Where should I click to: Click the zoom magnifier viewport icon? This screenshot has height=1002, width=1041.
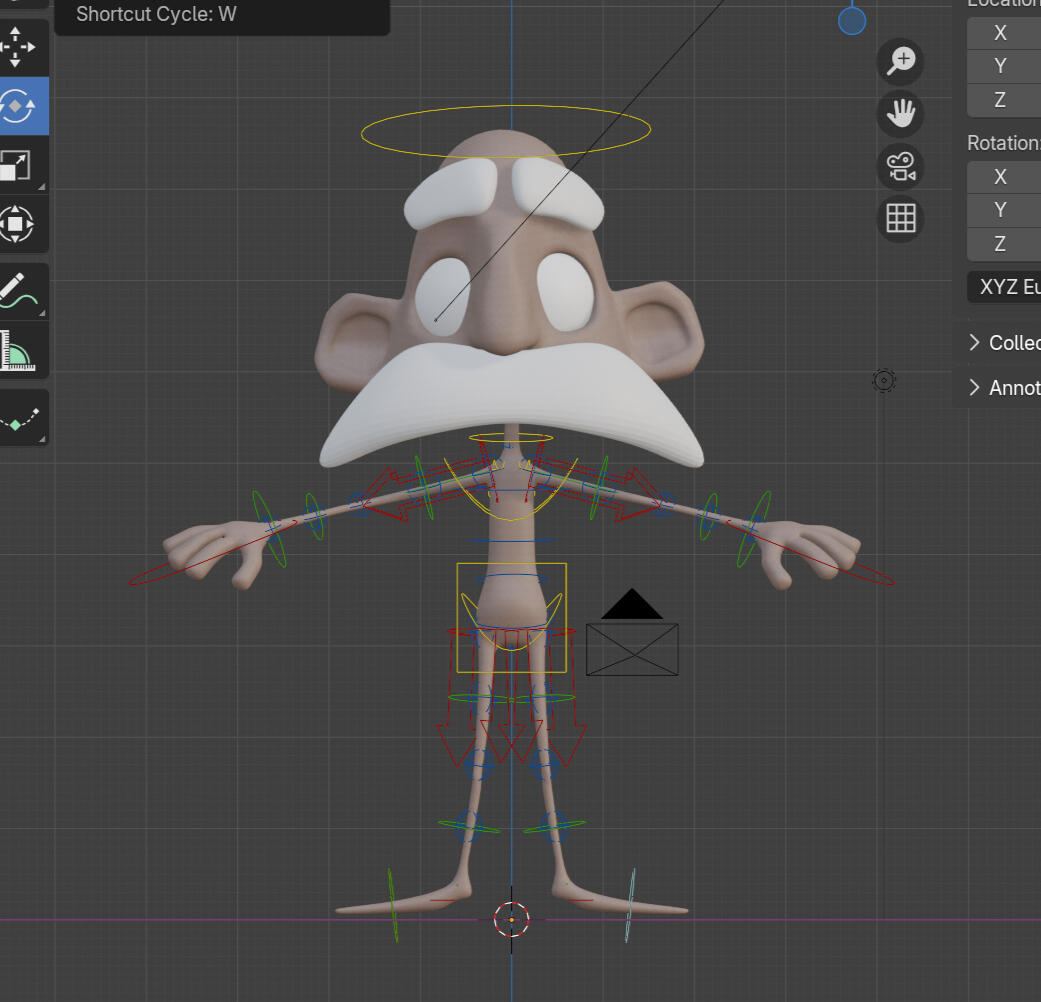[901, 61]
